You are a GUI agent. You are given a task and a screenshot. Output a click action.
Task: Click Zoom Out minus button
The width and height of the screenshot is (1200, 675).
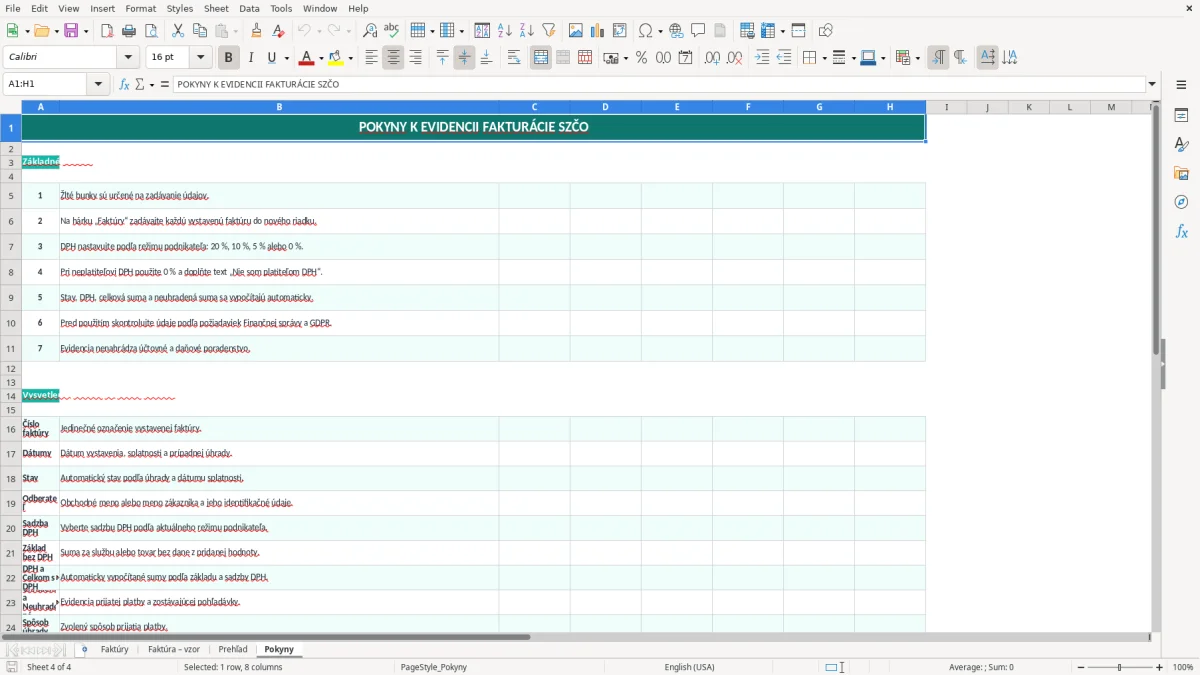pyautogui.click(x=1081, y=667)
